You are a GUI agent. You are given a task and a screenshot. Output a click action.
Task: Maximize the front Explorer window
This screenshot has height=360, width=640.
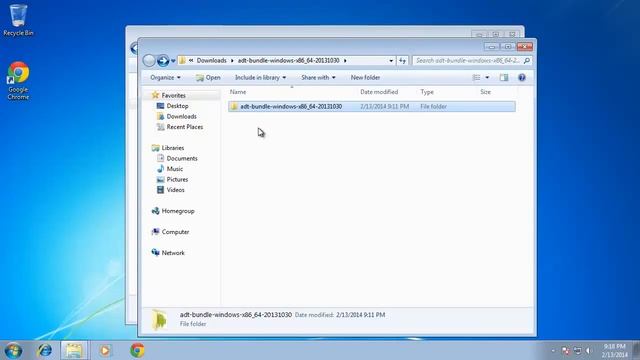[508, 47]
